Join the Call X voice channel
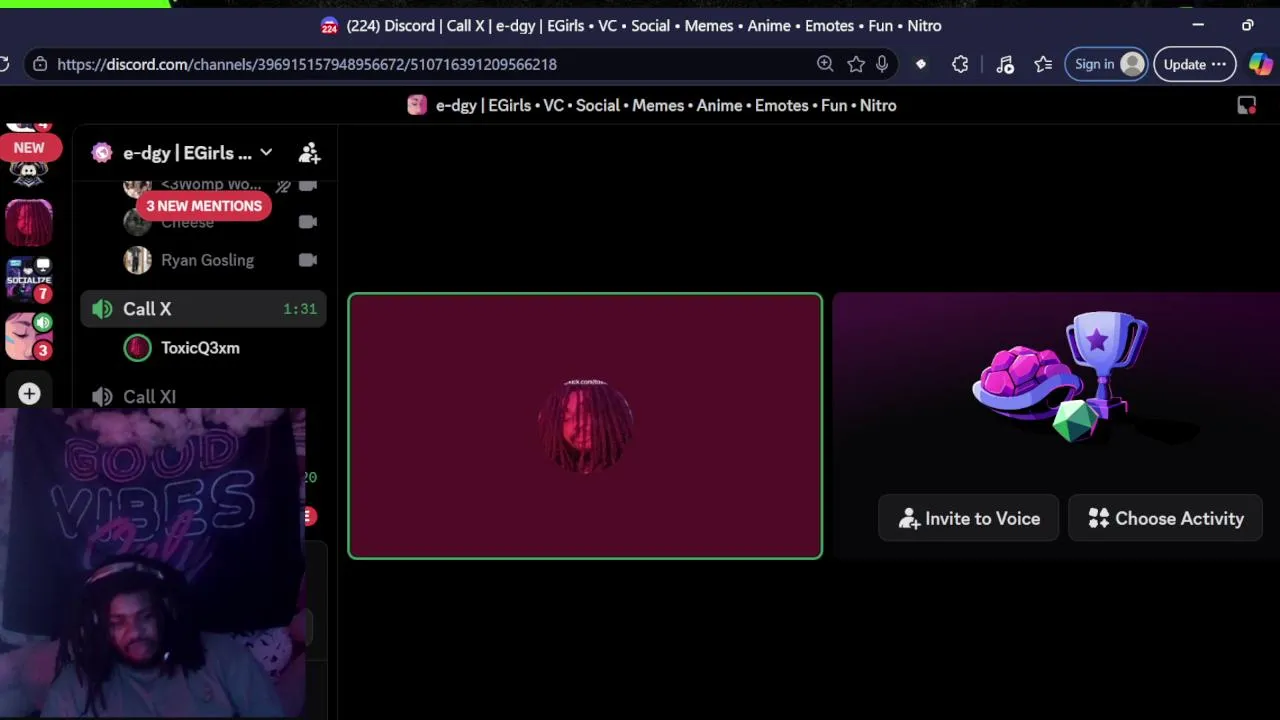Viewport: 1280px width, 720px height. (203, 309)
